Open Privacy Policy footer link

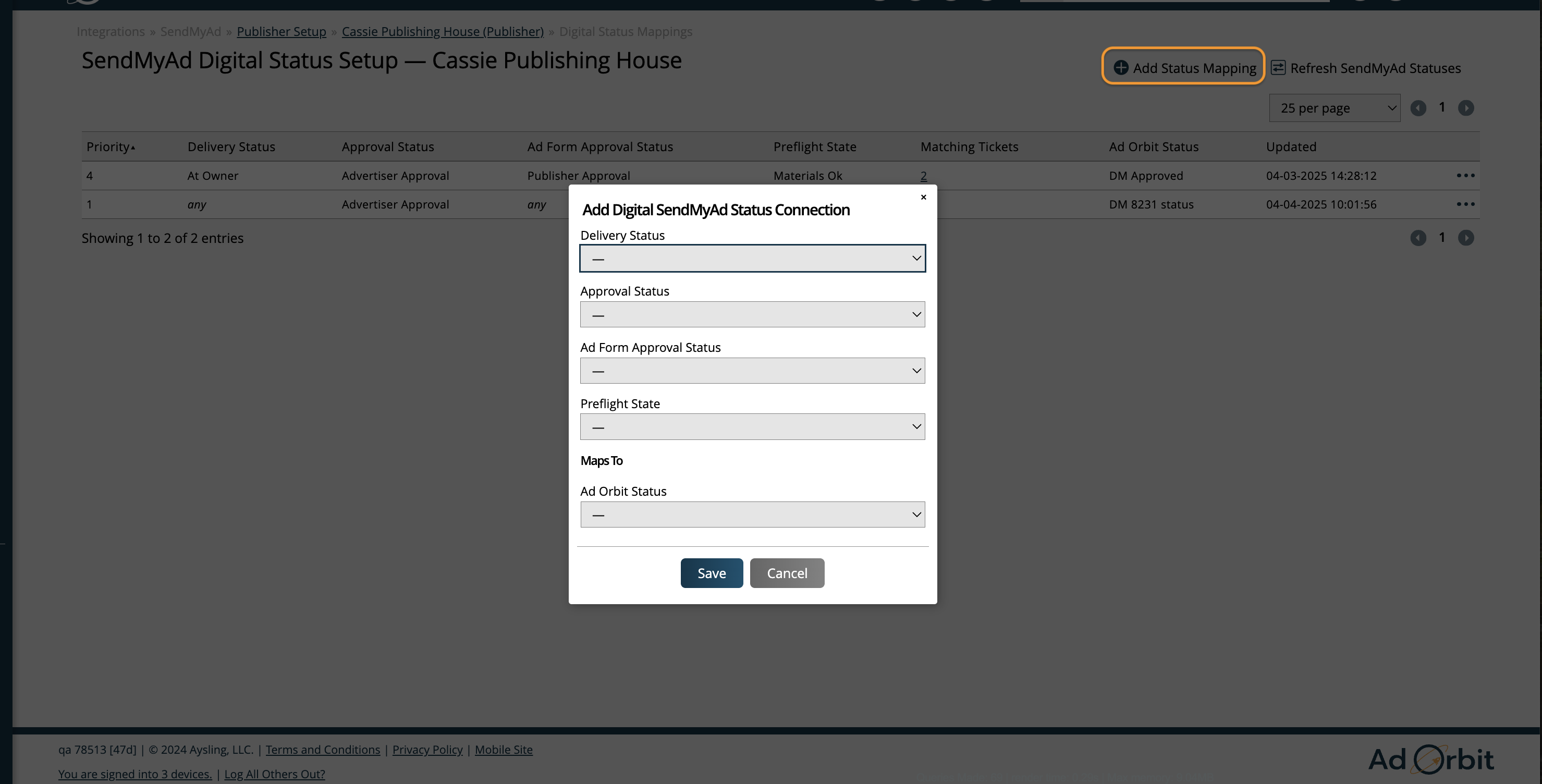(427, 749)
